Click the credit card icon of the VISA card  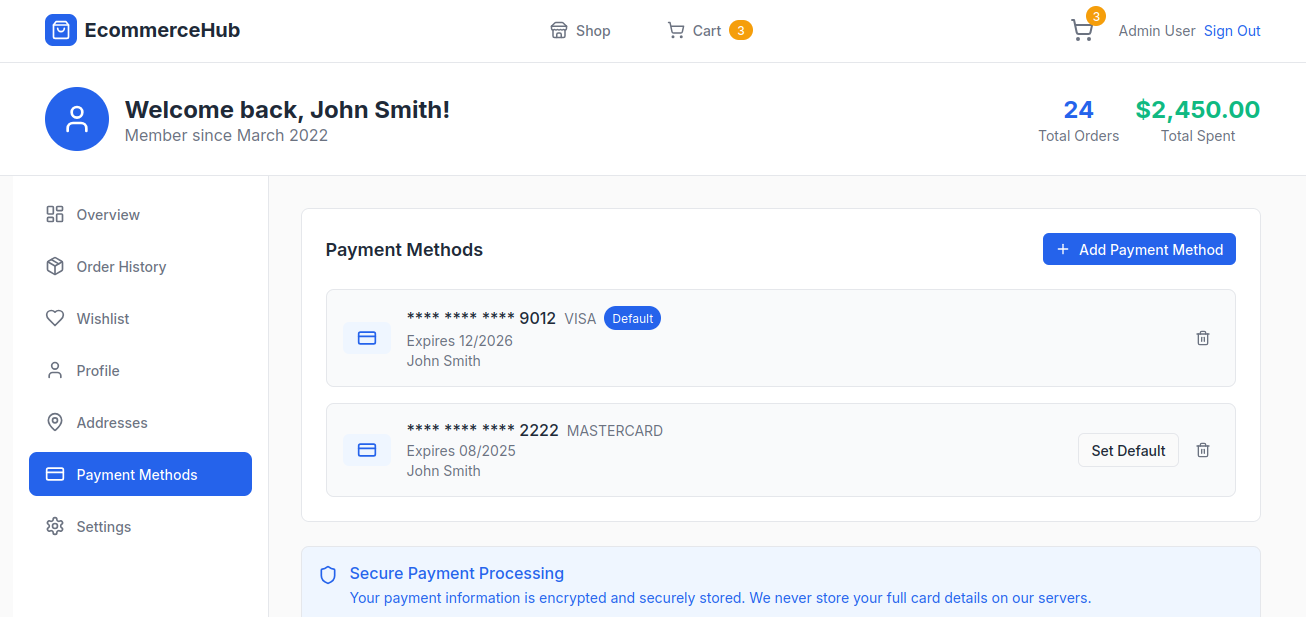[367, 338]
